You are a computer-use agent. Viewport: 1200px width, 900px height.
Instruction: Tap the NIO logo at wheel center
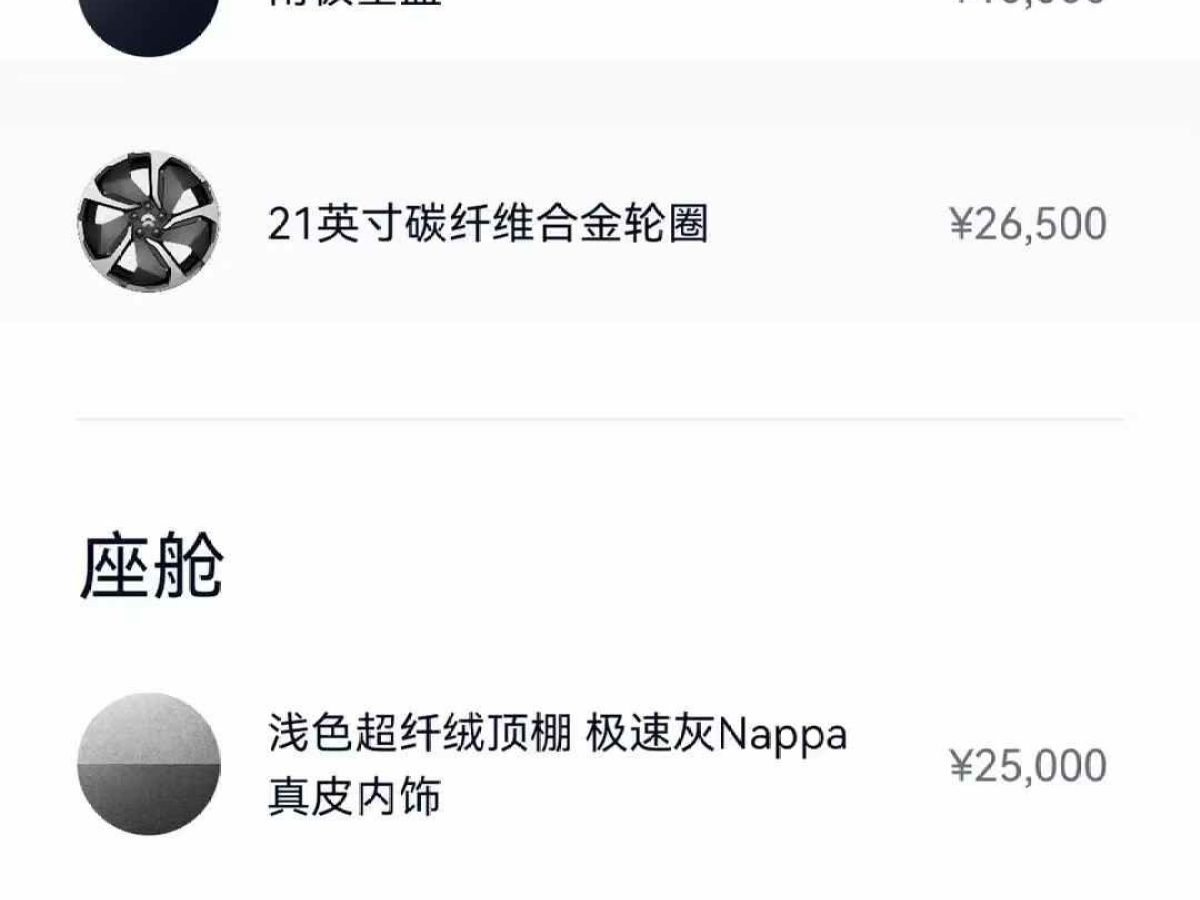pos(147,222)
